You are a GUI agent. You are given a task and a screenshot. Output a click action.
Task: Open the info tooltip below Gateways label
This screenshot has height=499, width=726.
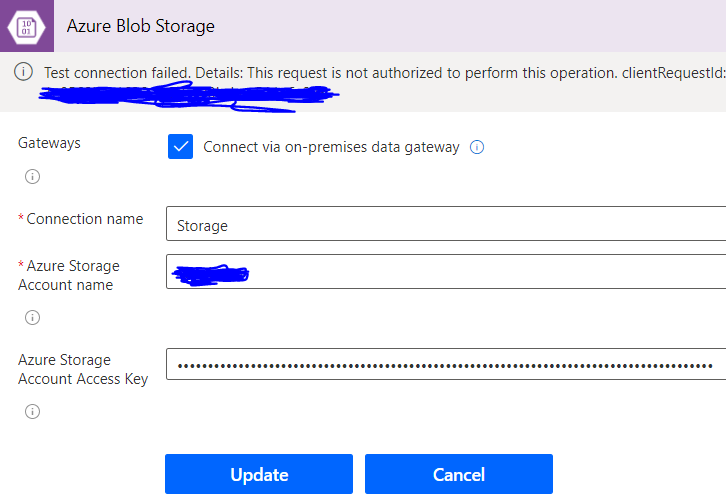click(x=32, y=177)
